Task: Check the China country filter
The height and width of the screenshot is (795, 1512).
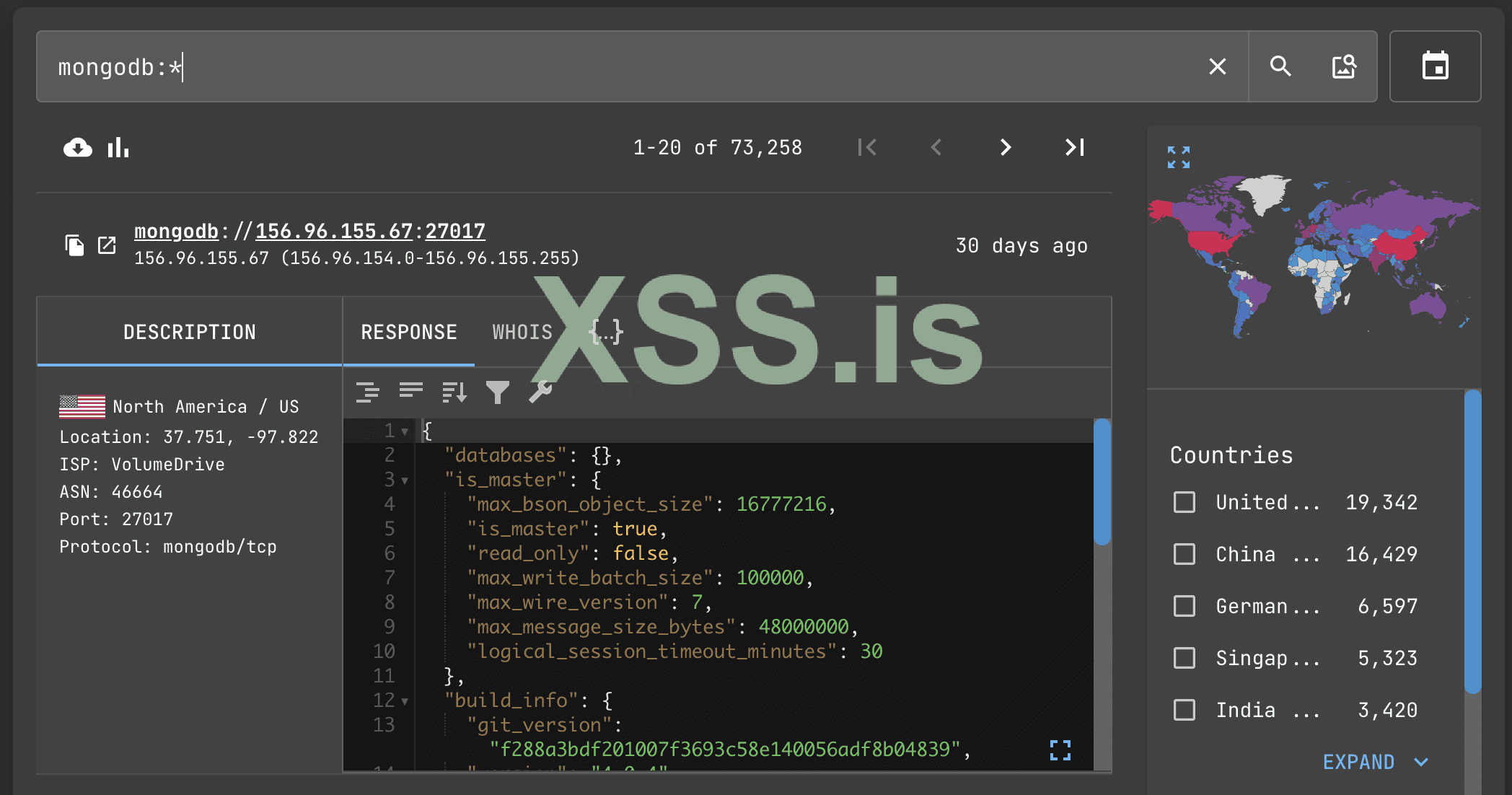Action: [1184, 554]
